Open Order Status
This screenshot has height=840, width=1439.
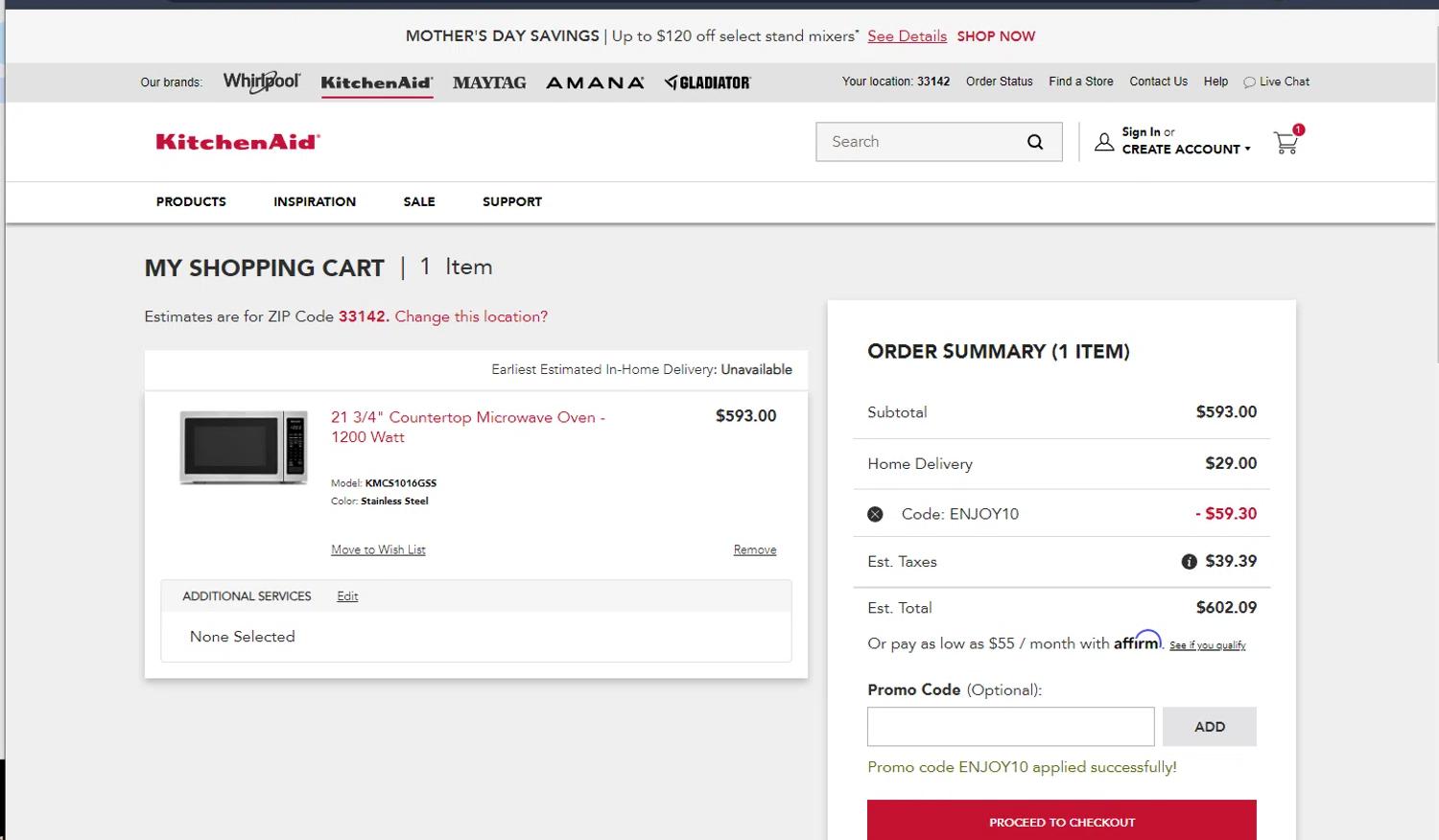click(1000, 82)
